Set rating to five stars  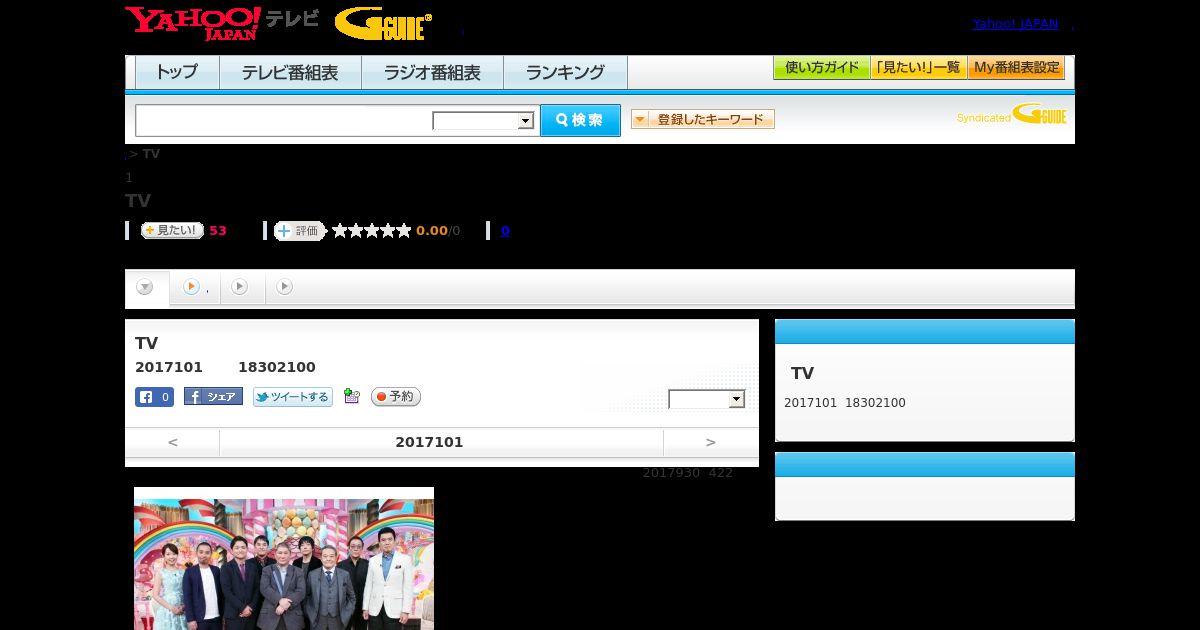404,231
